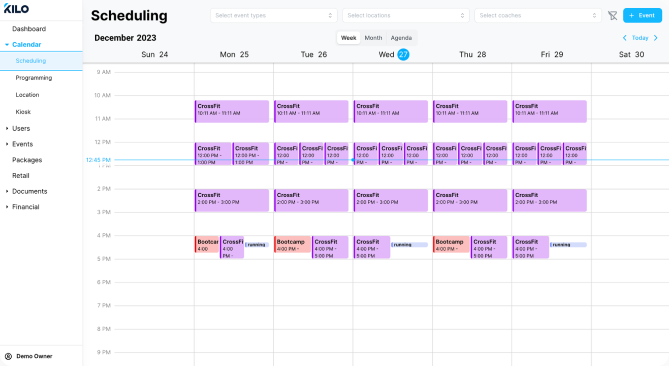Open Dashboard in sidebar

29,29
